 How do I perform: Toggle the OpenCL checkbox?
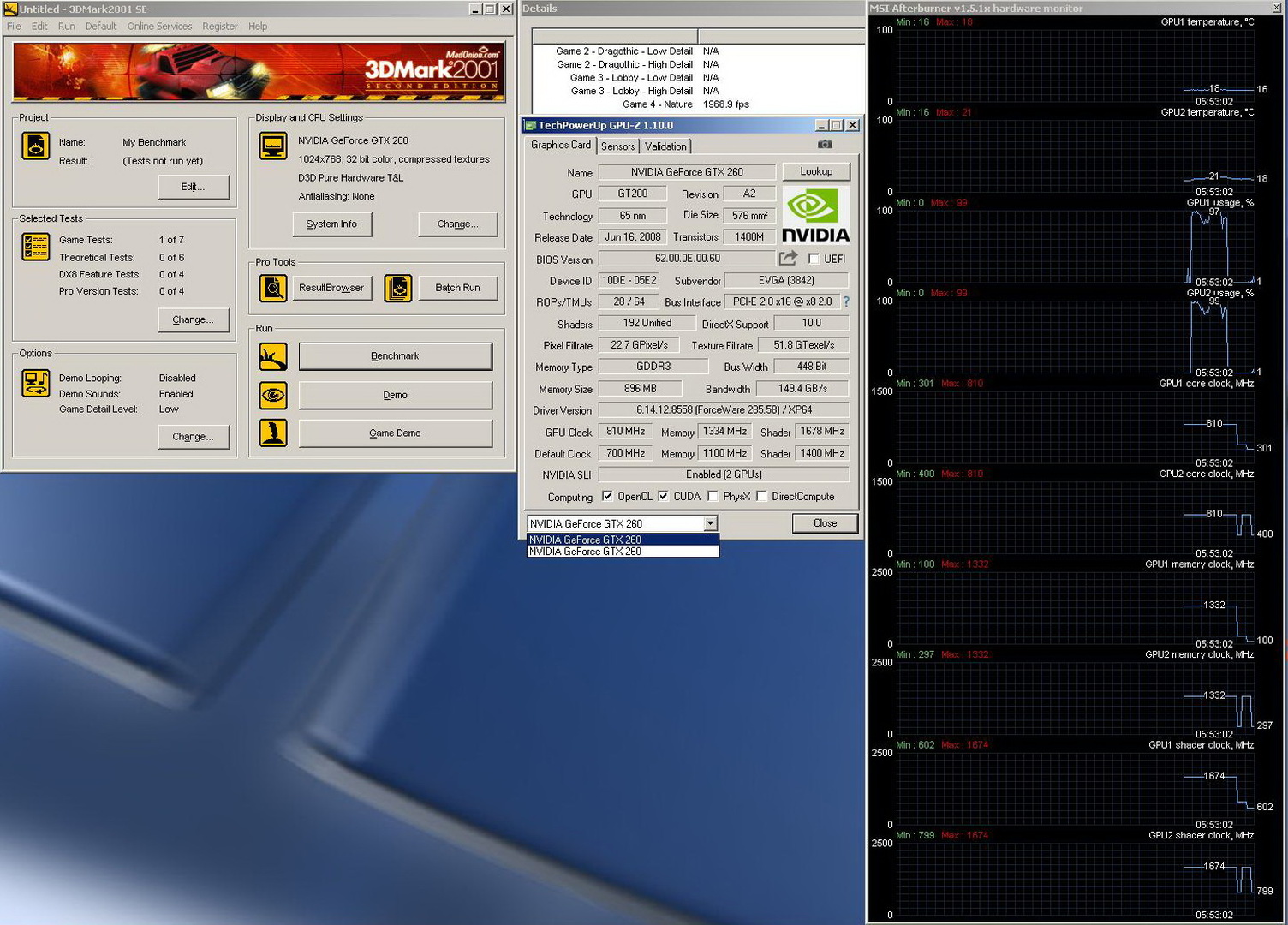pos(607,496)
